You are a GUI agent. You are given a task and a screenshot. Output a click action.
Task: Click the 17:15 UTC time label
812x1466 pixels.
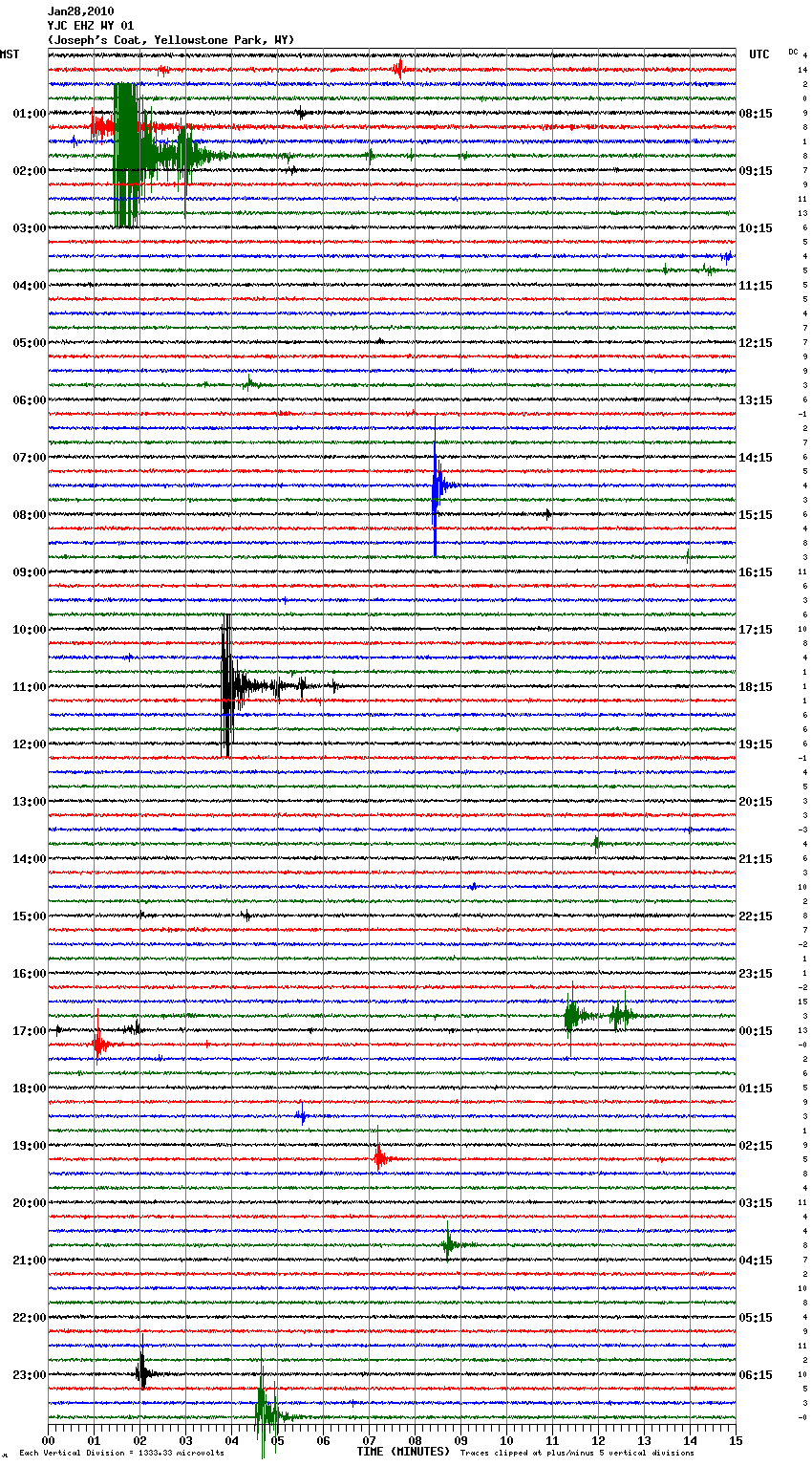756,630
